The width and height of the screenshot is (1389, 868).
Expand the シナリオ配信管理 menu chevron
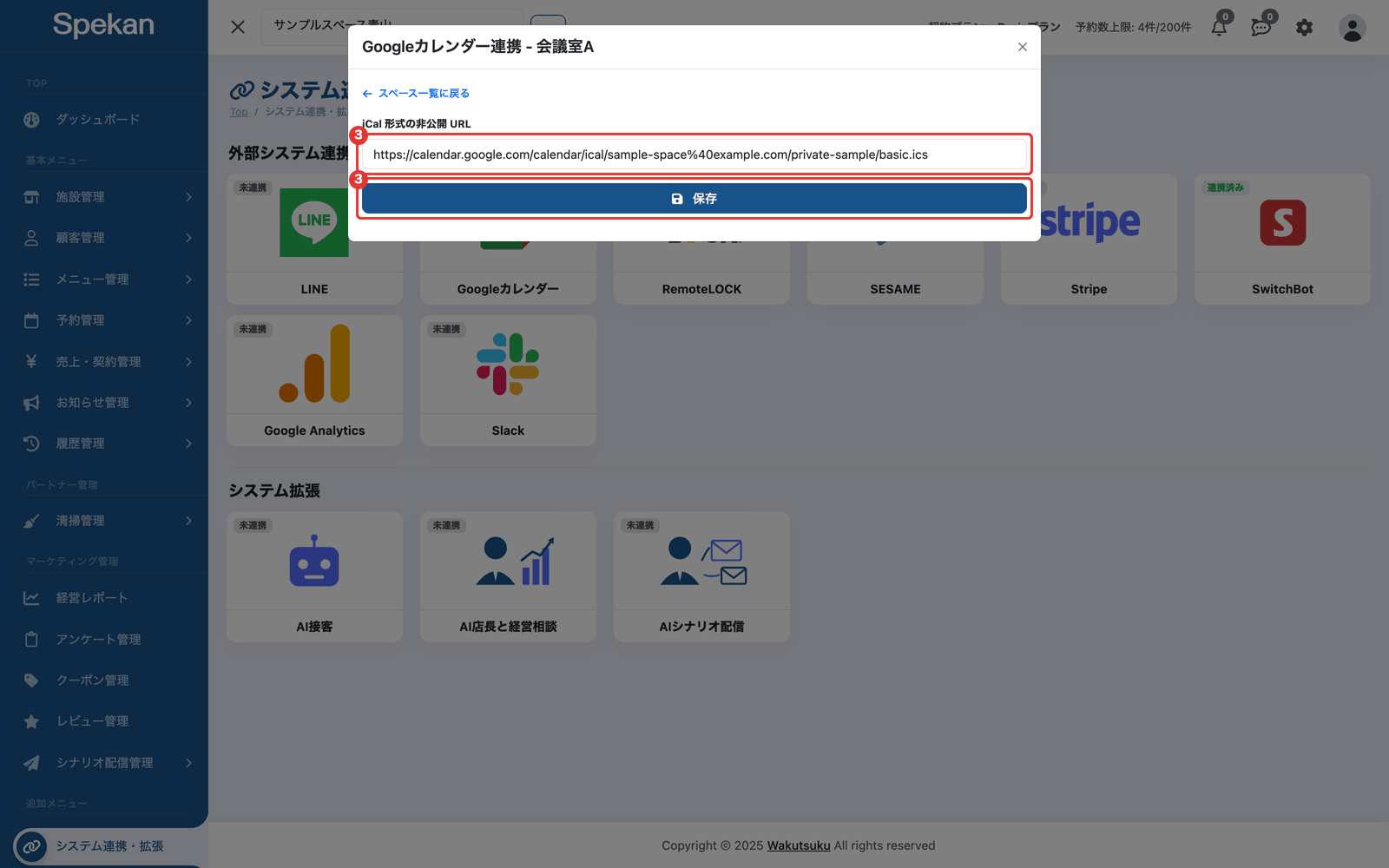click(188, 763)
